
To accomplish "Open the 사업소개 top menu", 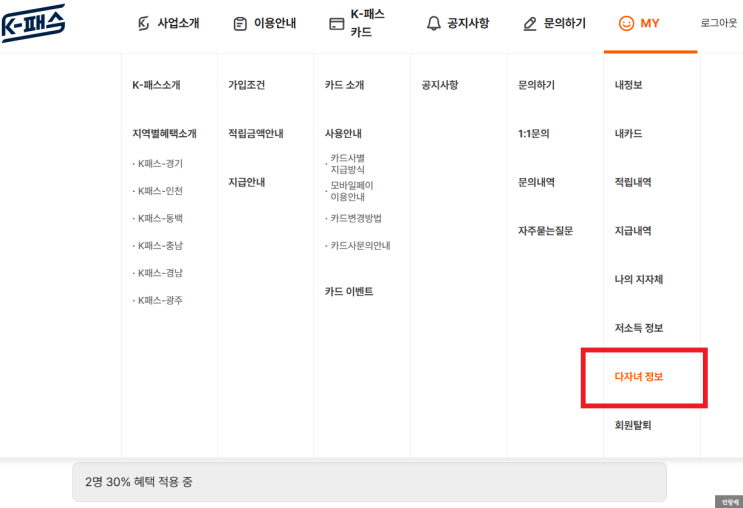I will (x=178, y=23).
